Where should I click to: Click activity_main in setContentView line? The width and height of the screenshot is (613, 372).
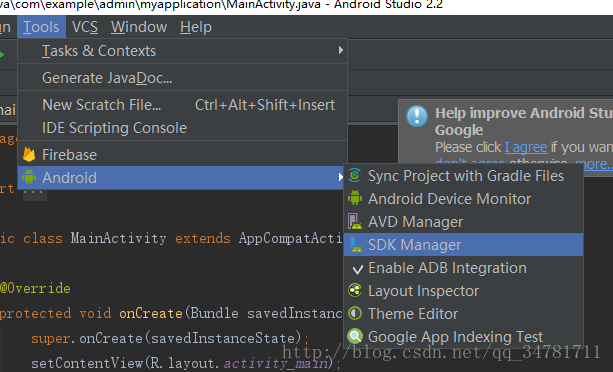(276, 363)
